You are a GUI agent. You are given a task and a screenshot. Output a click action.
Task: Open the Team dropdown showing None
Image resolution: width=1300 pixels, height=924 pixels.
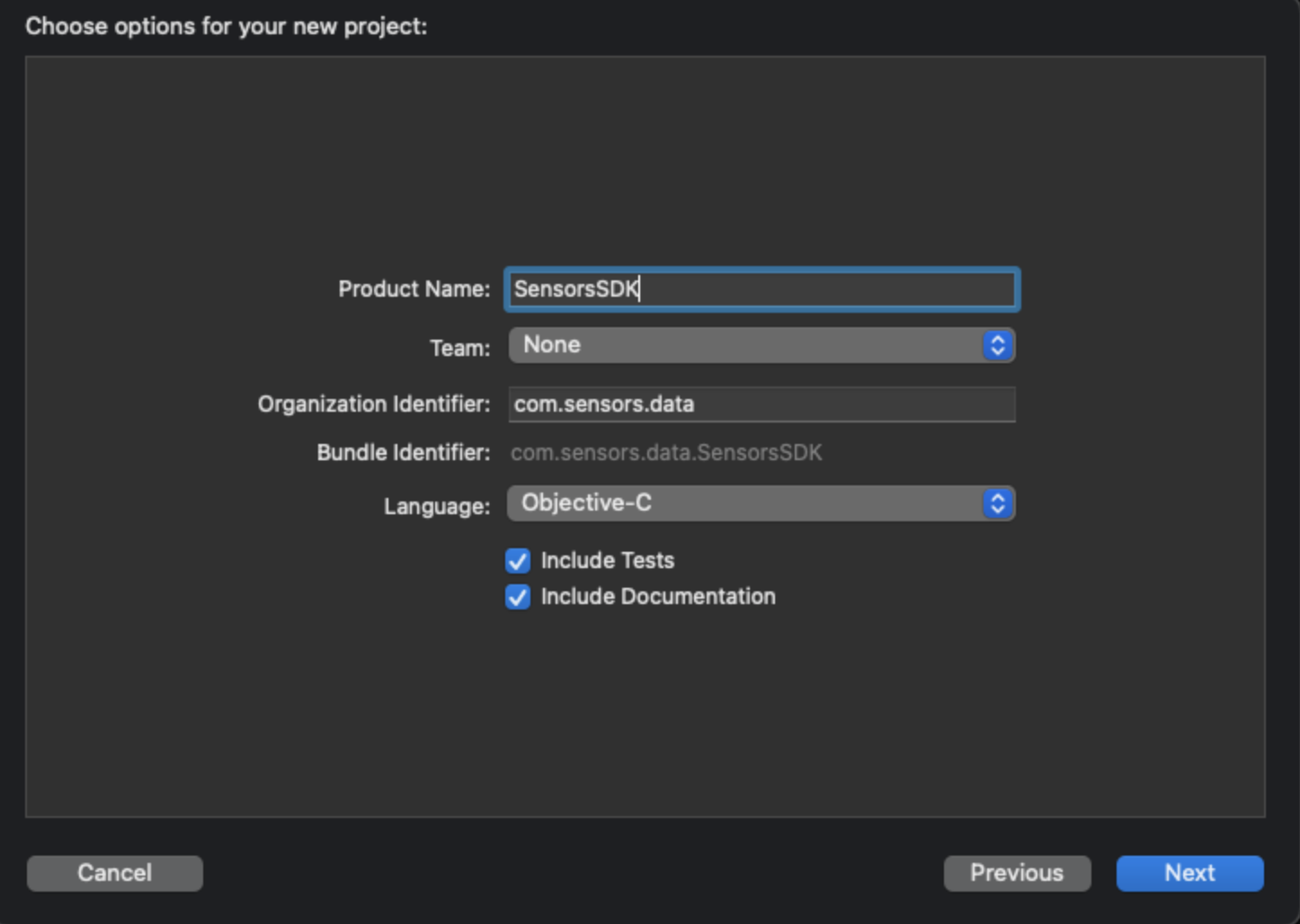tap(761, 345)
